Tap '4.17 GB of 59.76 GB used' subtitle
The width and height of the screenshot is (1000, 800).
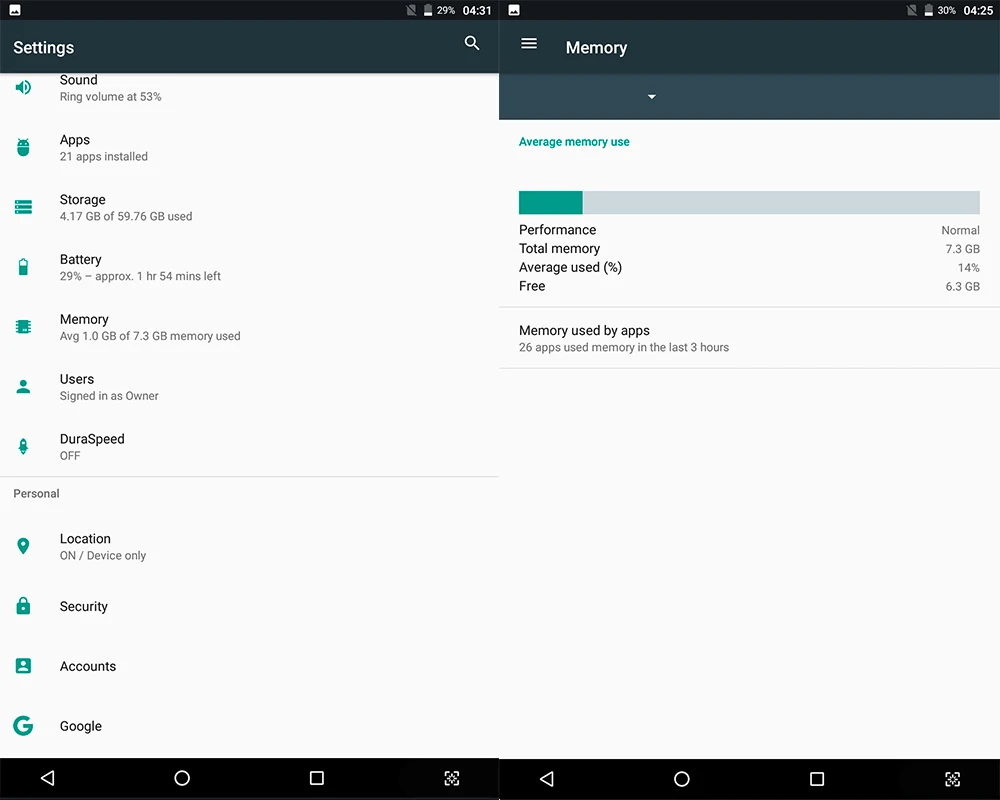point(126,216)
